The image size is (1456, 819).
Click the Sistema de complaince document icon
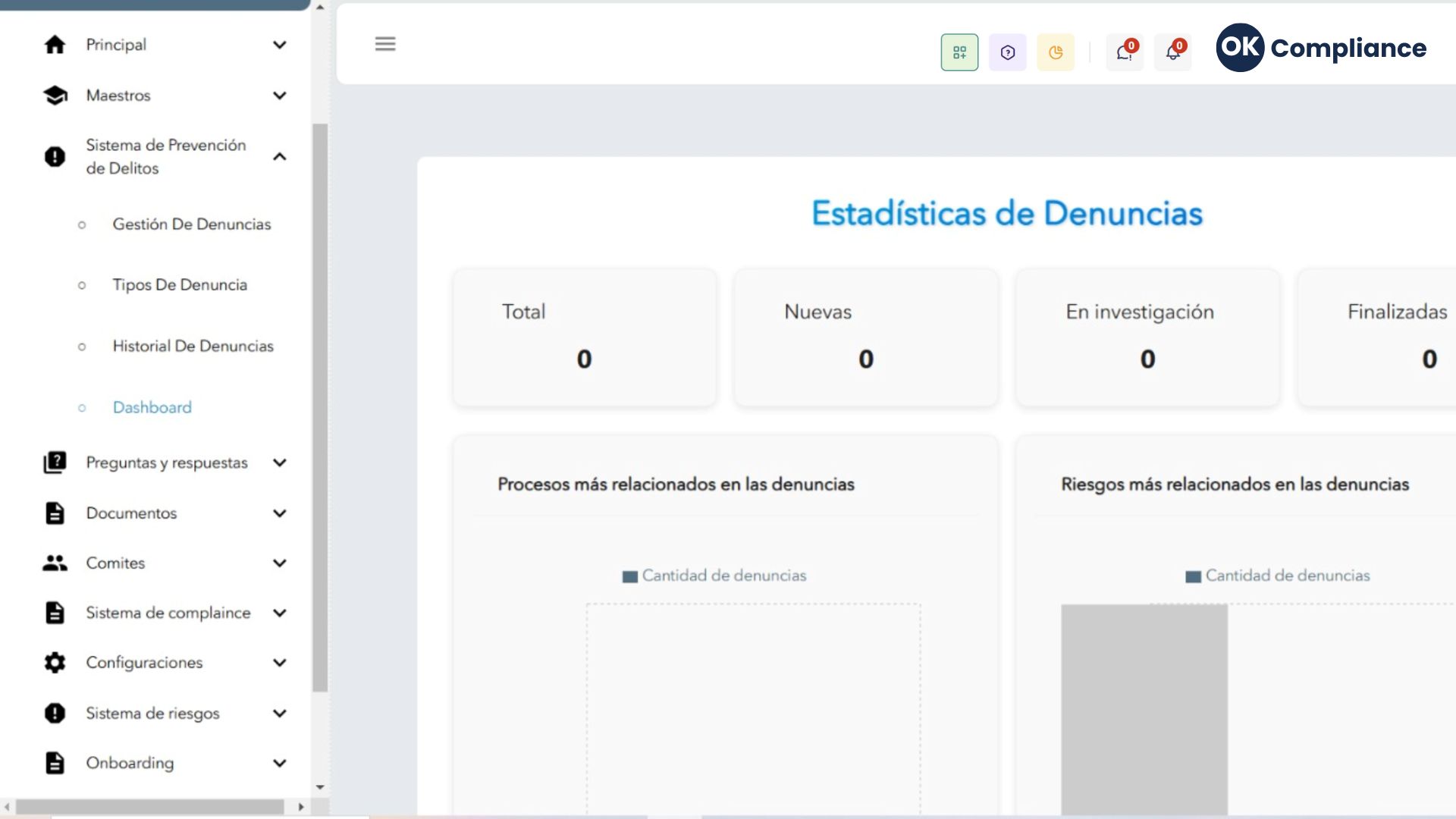[55, 613]
